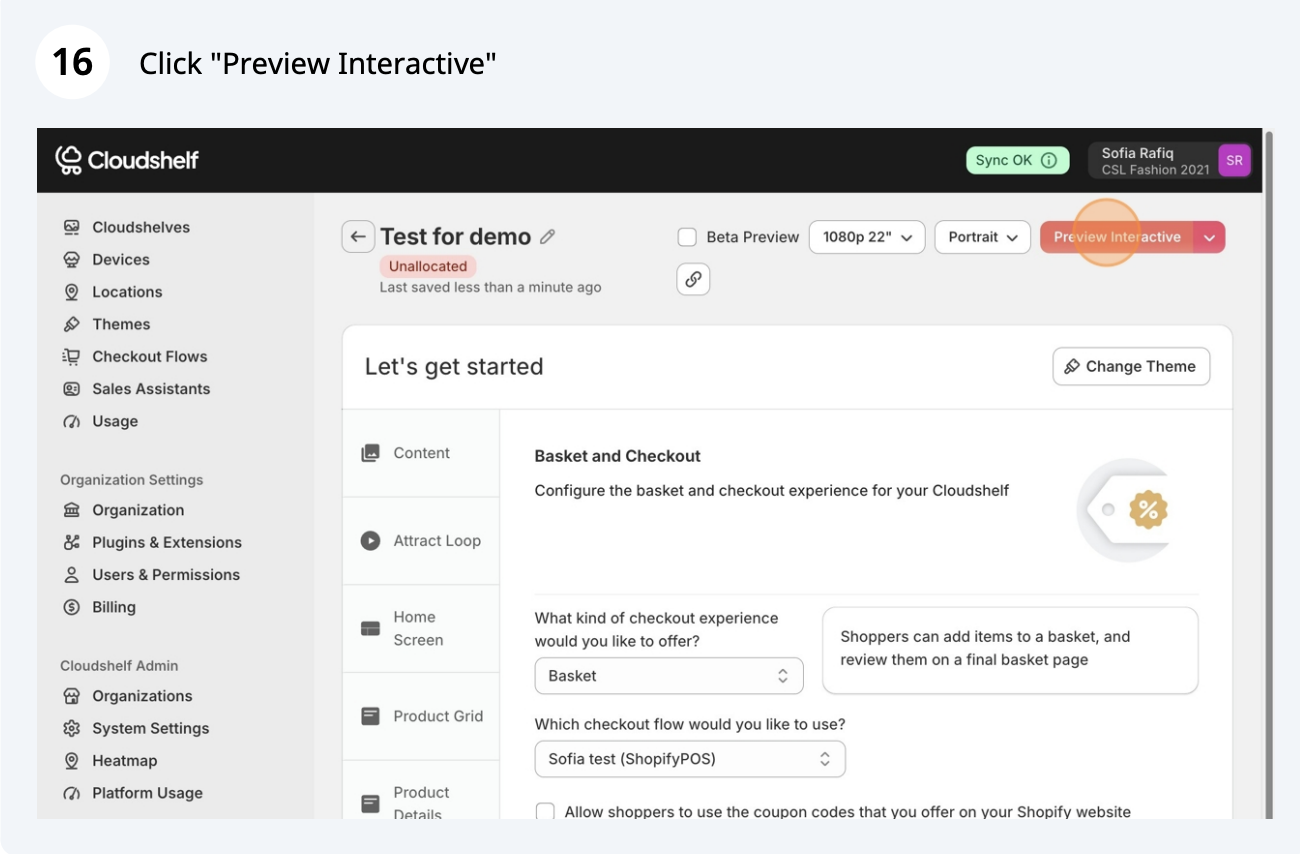The height and width of the screenshot is (854, 1300).
Task: Select the Attract Loop tab
Action: coord(421,541)
